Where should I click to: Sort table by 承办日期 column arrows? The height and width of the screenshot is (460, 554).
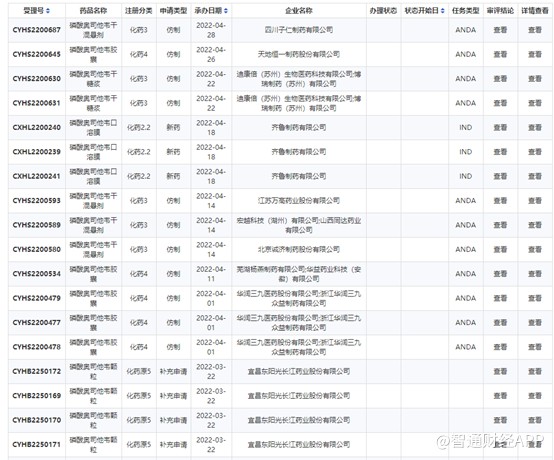[x=226, y=11]
